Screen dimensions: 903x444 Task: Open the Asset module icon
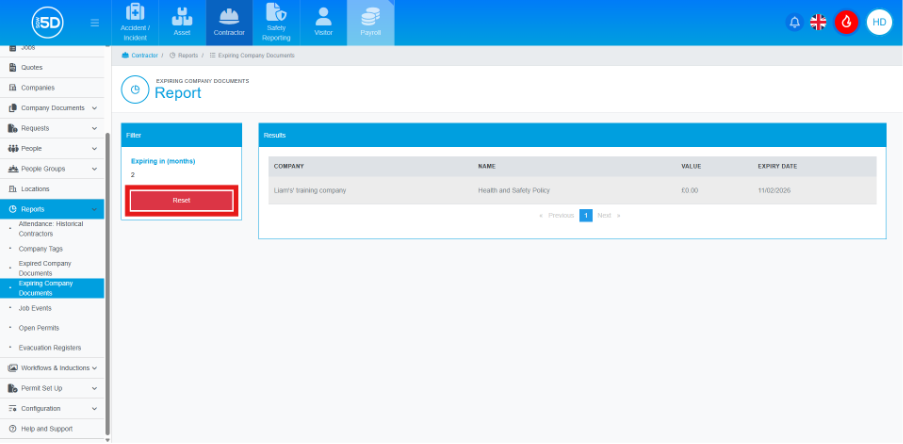coord(182,22)
